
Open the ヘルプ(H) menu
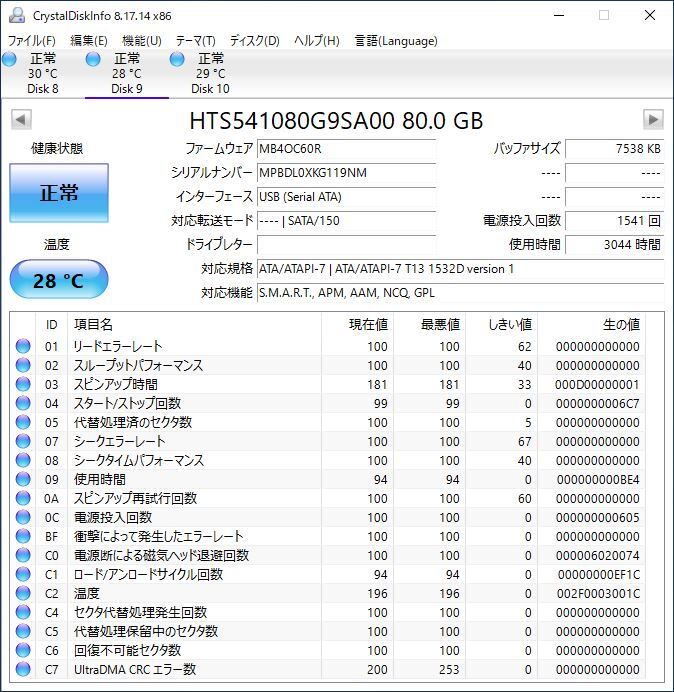[x=317, y=41]
